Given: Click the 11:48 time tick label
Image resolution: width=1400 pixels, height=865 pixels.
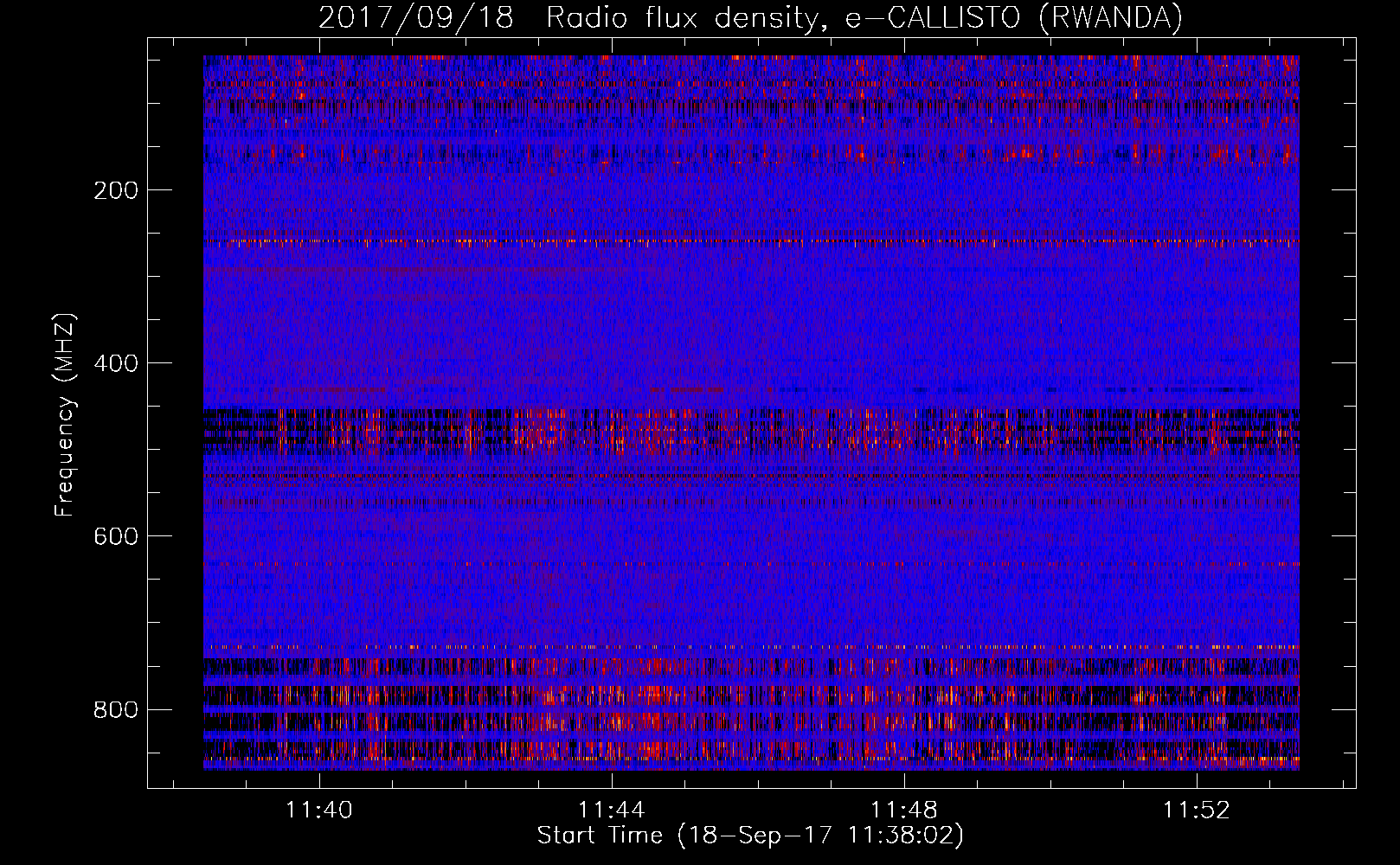Looking at the screenshot, I should click(x=904, y=811).
